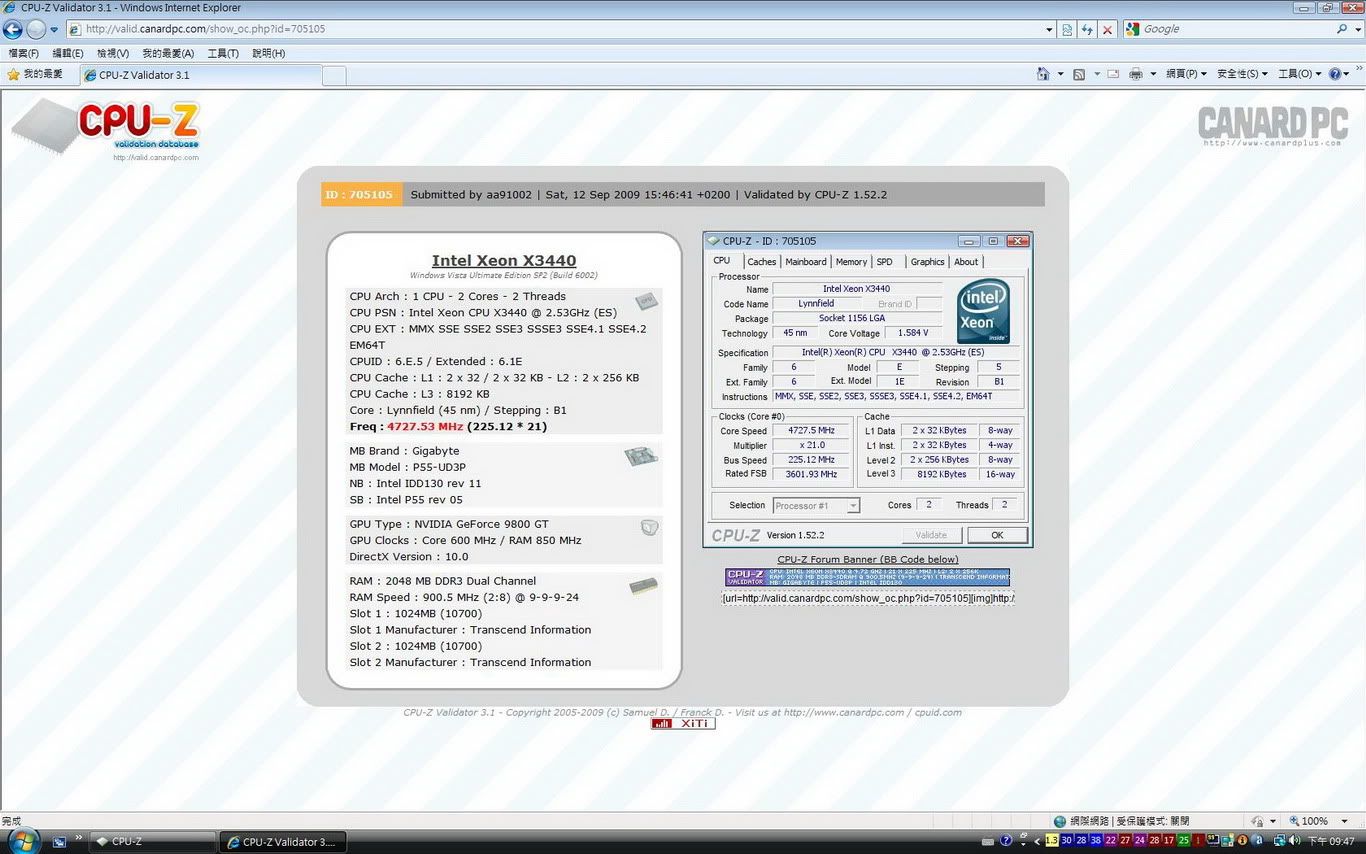Open the 檢視(V) menu

[113, 53]
